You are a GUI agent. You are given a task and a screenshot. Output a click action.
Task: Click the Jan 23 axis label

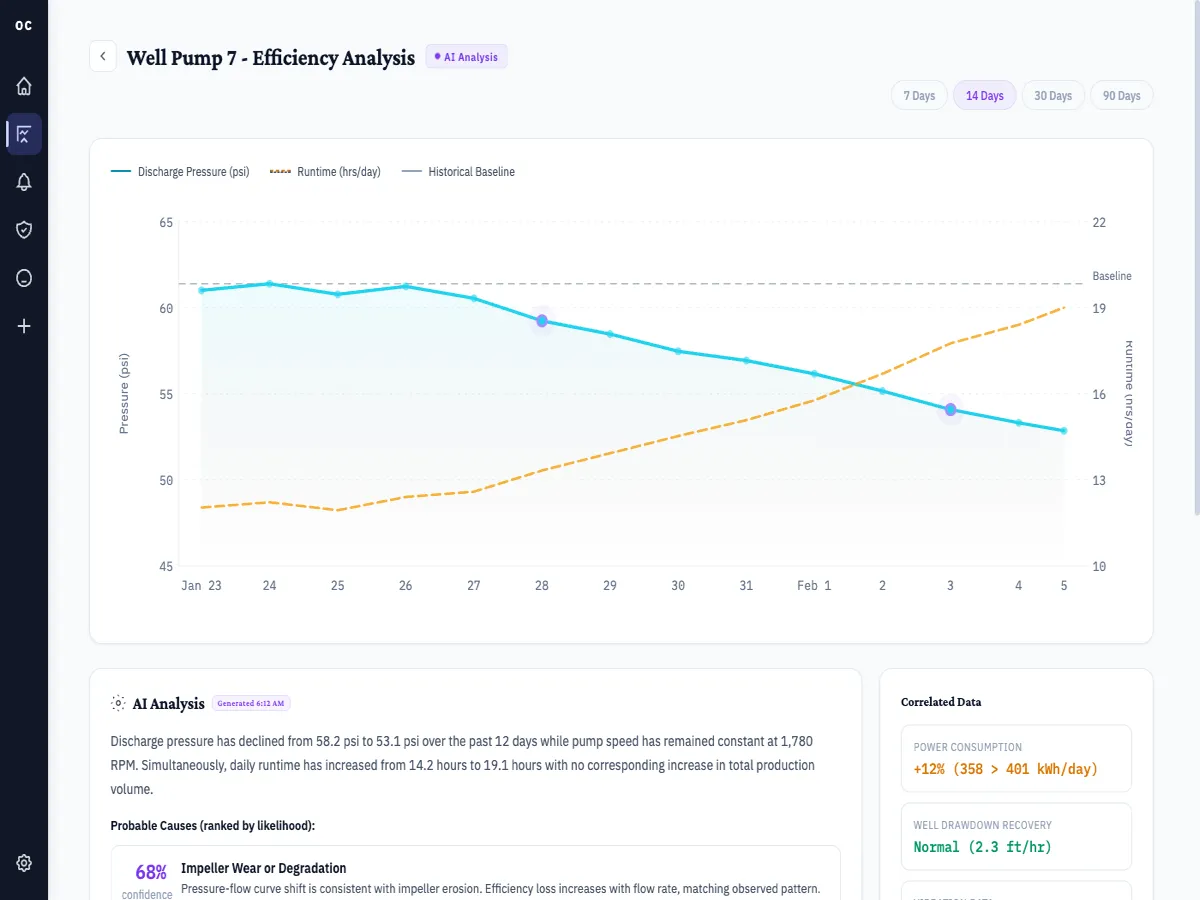coord(201,586)
